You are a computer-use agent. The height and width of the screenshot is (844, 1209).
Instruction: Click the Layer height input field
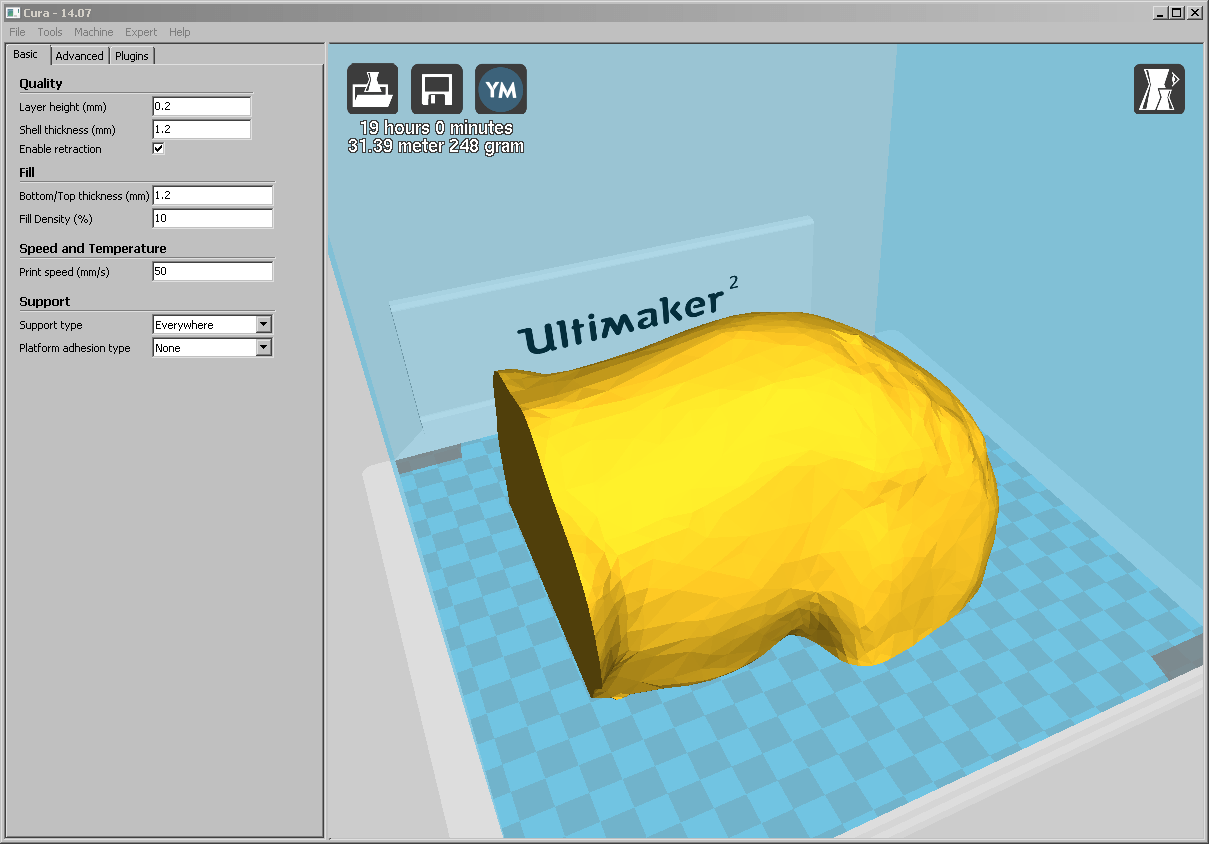(x=202, y=107)
